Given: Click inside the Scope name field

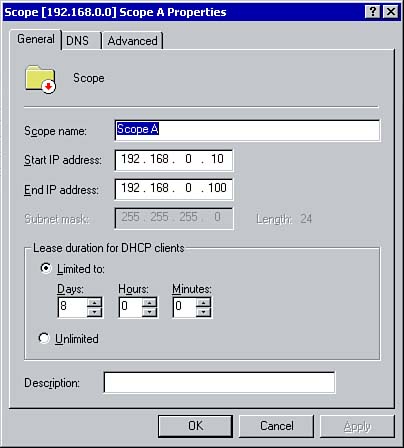Looking at the screenshot, I should coord(247,130).
